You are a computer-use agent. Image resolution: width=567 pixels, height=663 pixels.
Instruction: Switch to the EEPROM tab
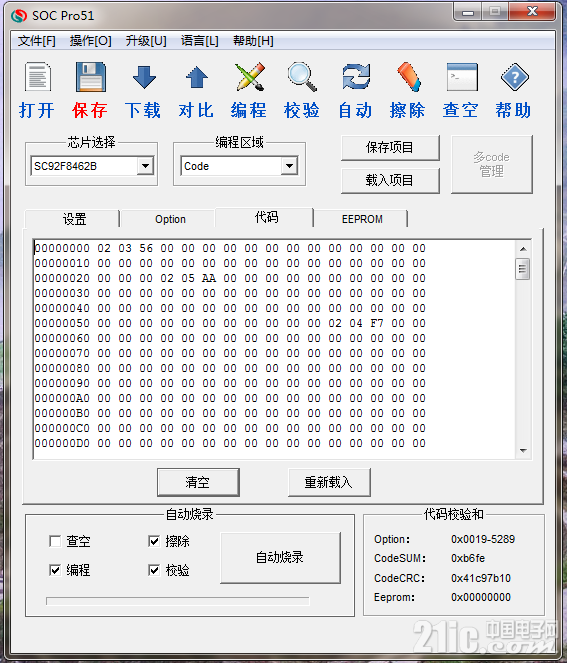click(x=362, y=219)
